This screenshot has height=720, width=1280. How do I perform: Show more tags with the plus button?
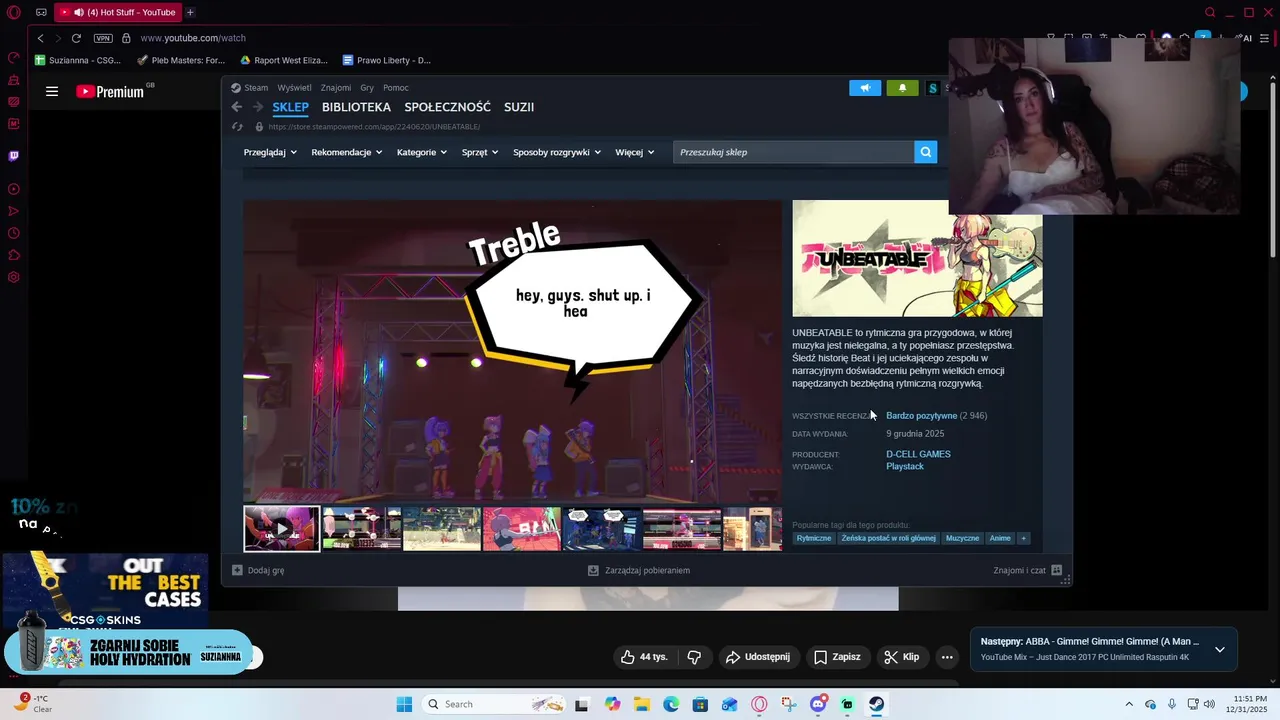(1023, 538)
